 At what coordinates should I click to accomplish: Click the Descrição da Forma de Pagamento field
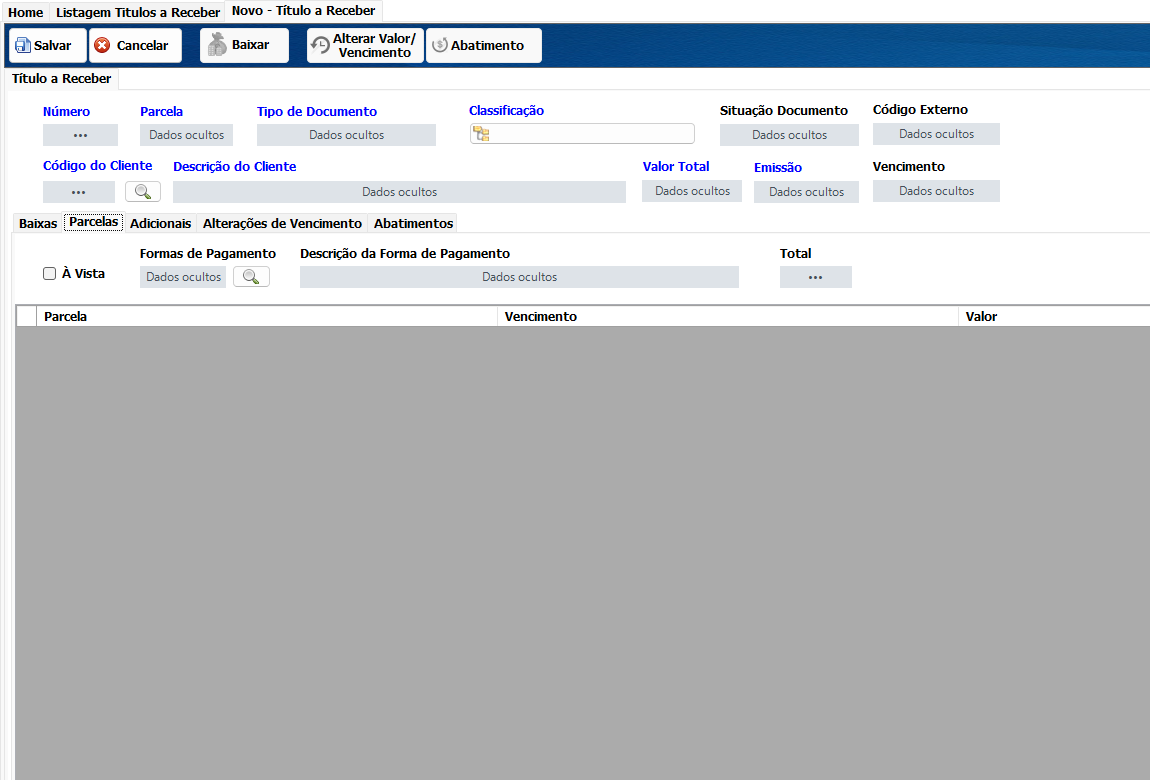coord(519,277)
